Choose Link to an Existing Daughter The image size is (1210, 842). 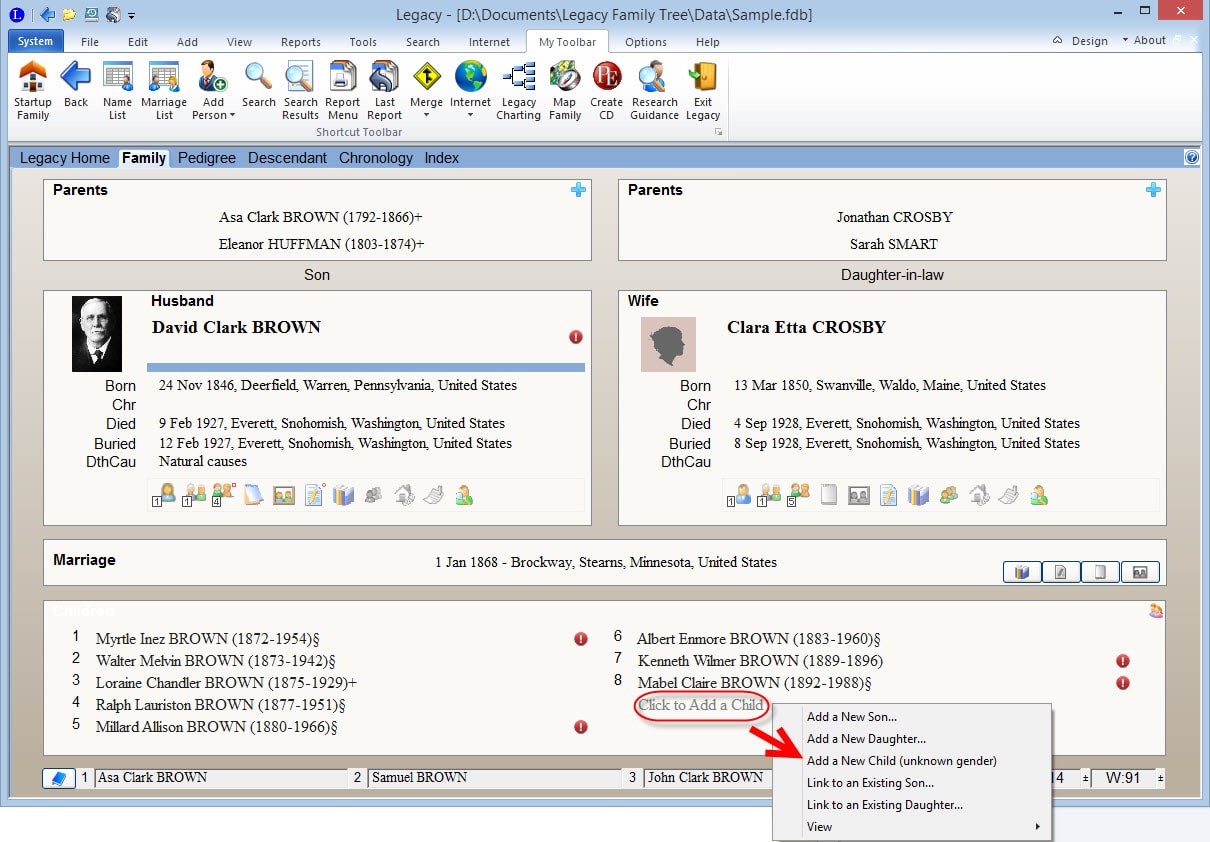[x=912, y=805]
